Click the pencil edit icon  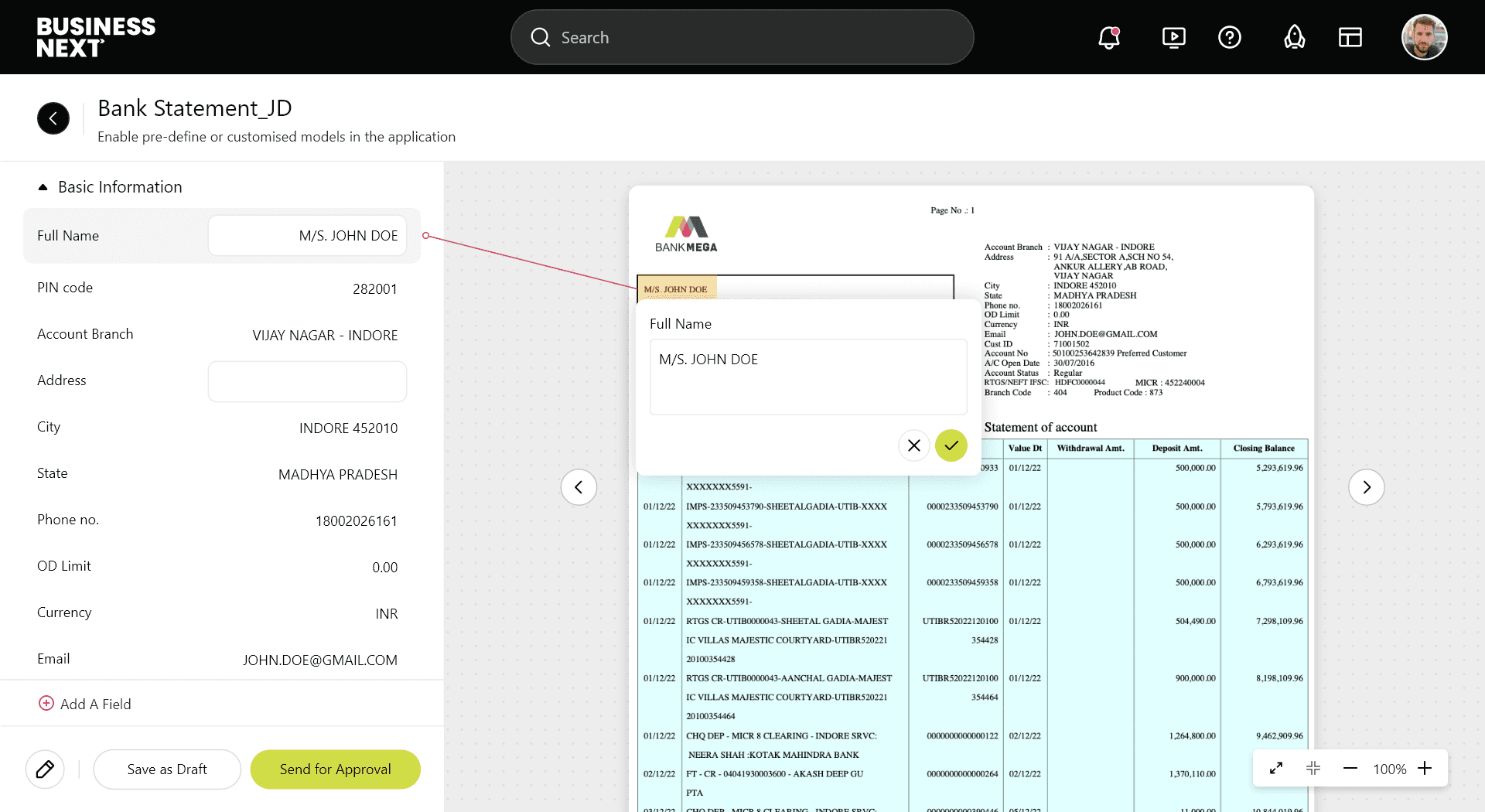tap(45, 769)
